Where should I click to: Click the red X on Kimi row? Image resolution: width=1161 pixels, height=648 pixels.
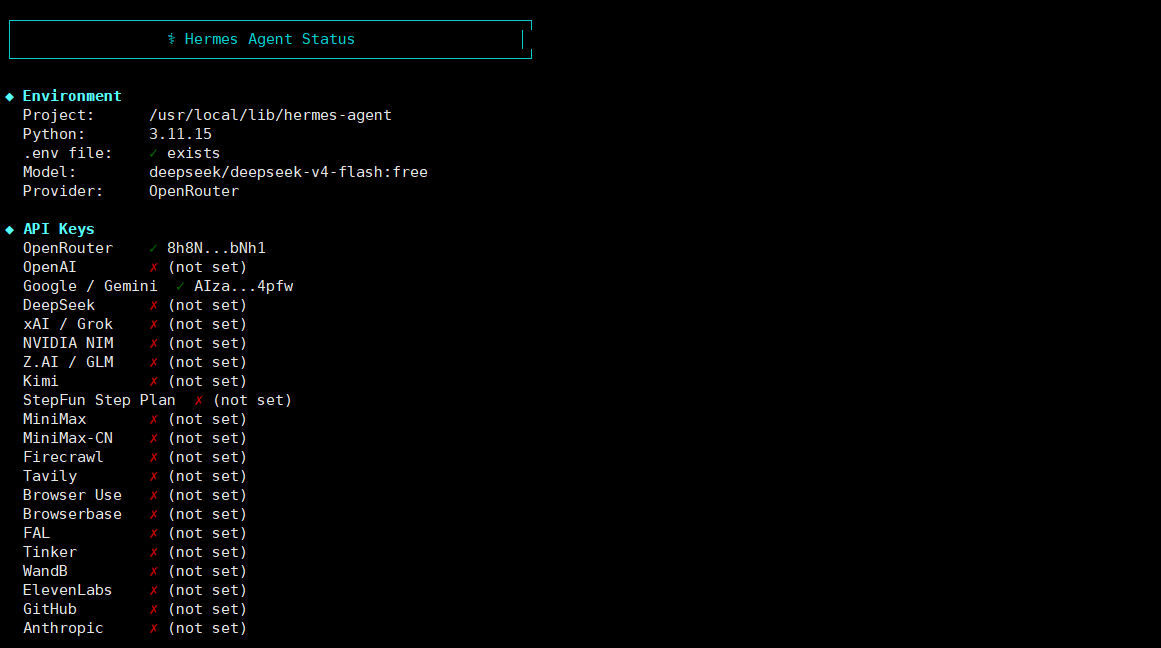pyautogui.click(x=154, y=381)
